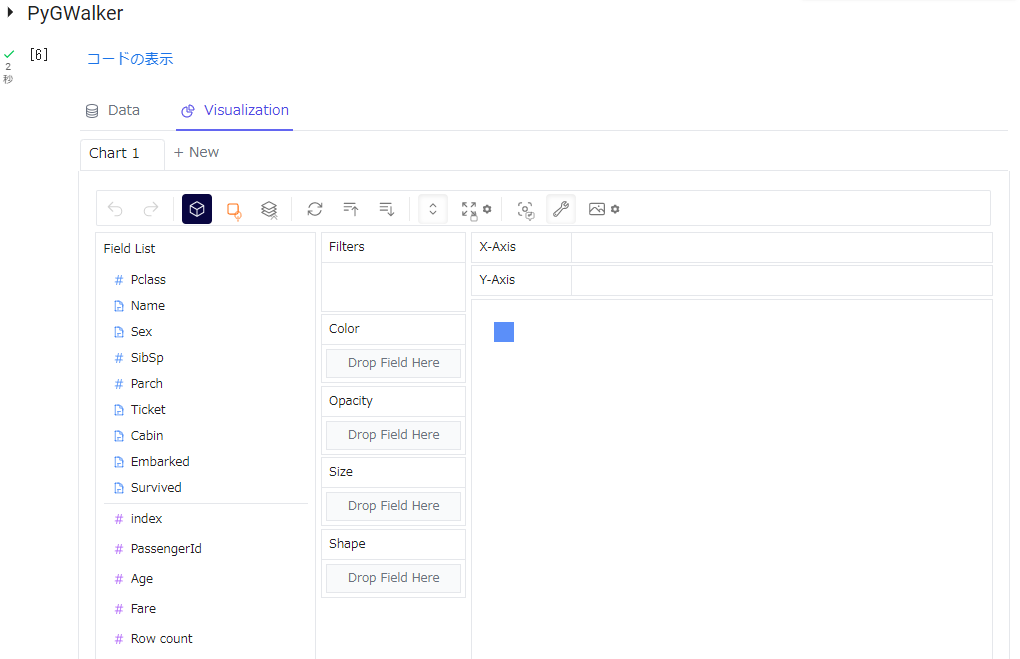
Task: Click the Color drop field area
Action: tap(392, 363)
